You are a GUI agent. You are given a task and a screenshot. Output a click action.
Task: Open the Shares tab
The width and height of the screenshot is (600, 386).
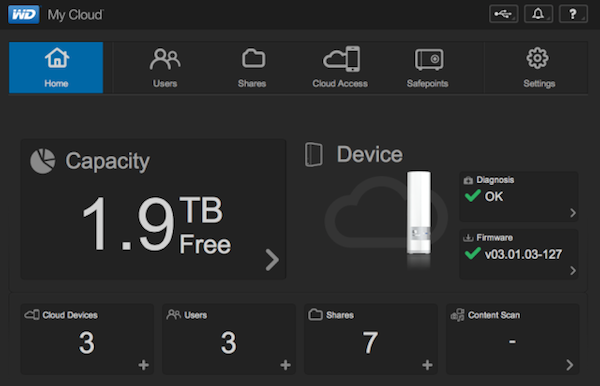pos(252,67)
